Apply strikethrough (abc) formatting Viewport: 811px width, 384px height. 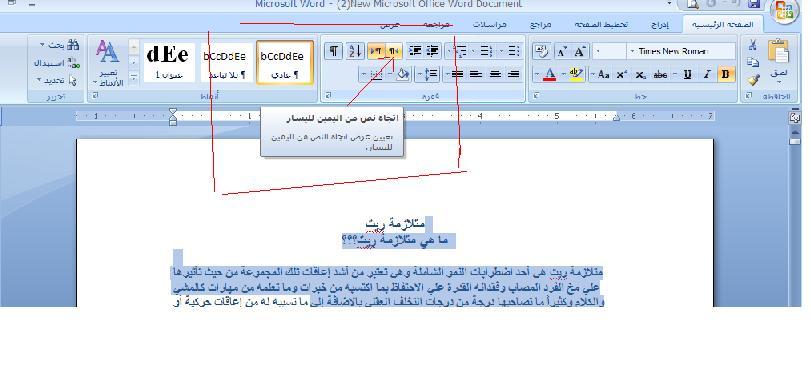click(x=660, y=75)
